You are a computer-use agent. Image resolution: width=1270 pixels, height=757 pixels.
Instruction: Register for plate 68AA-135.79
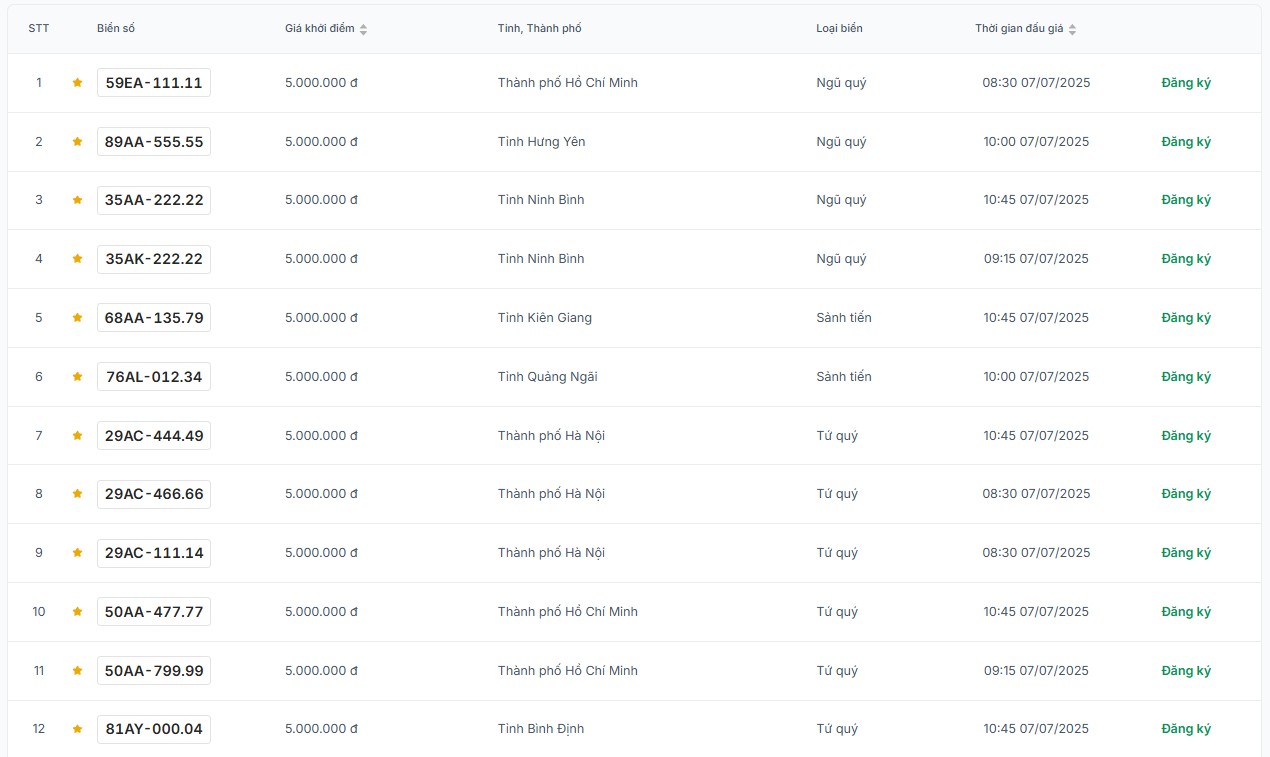tap(1186, 318)
